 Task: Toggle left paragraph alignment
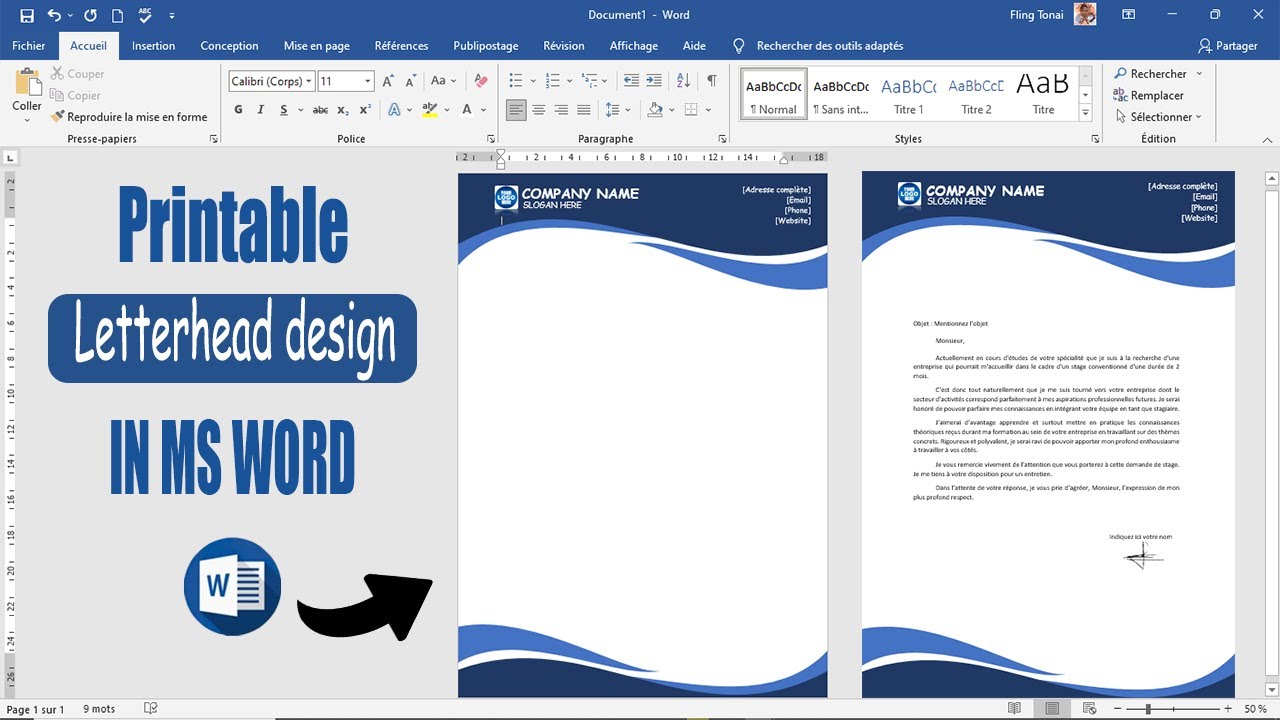pyautogui.click(x=516, y=110)
